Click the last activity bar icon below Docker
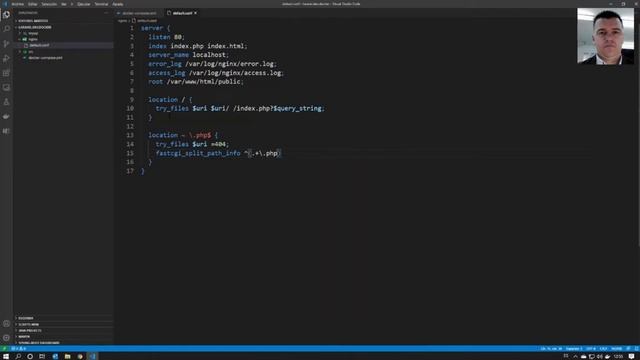This screenshot has width=640, height=360. click(6, 131)
